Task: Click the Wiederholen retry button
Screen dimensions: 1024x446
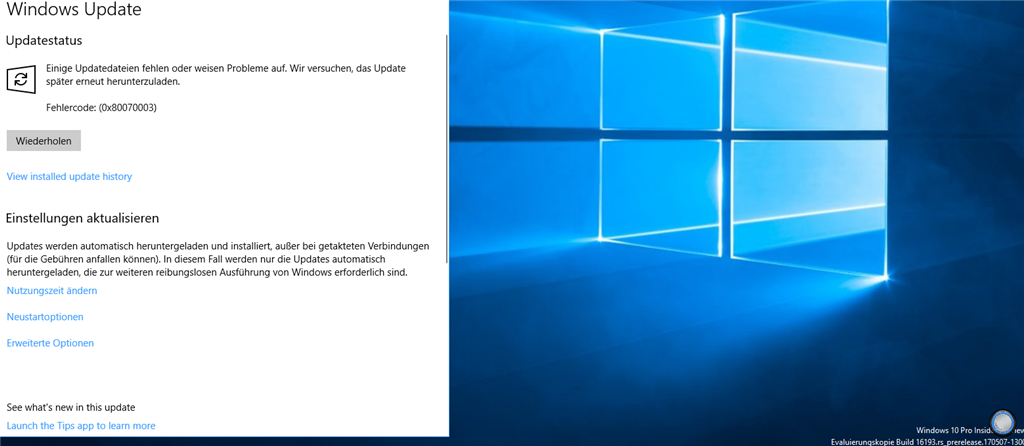Action: click(x=44, y=141)
